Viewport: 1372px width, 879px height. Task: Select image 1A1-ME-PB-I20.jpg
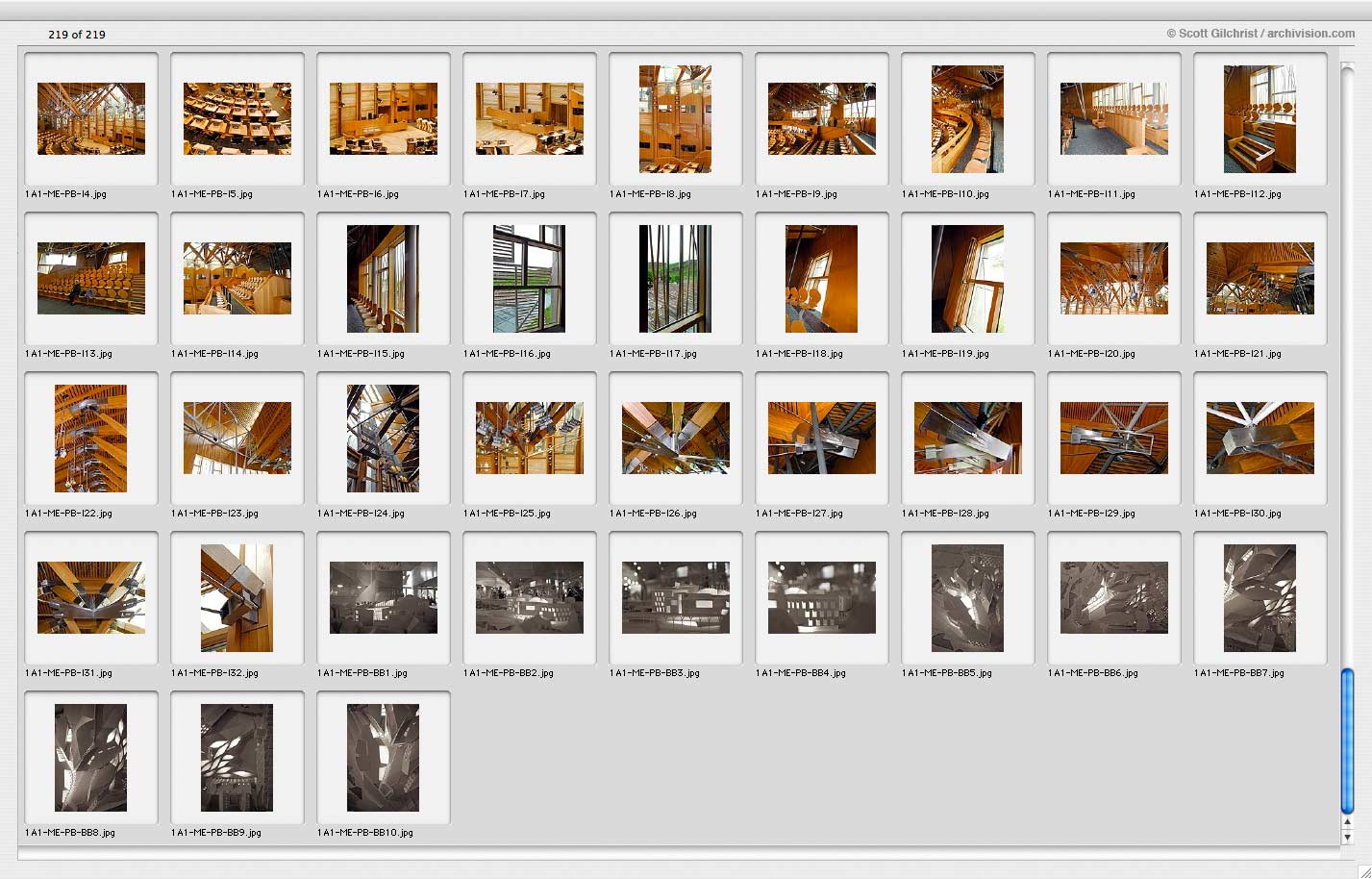point(1114,279)
